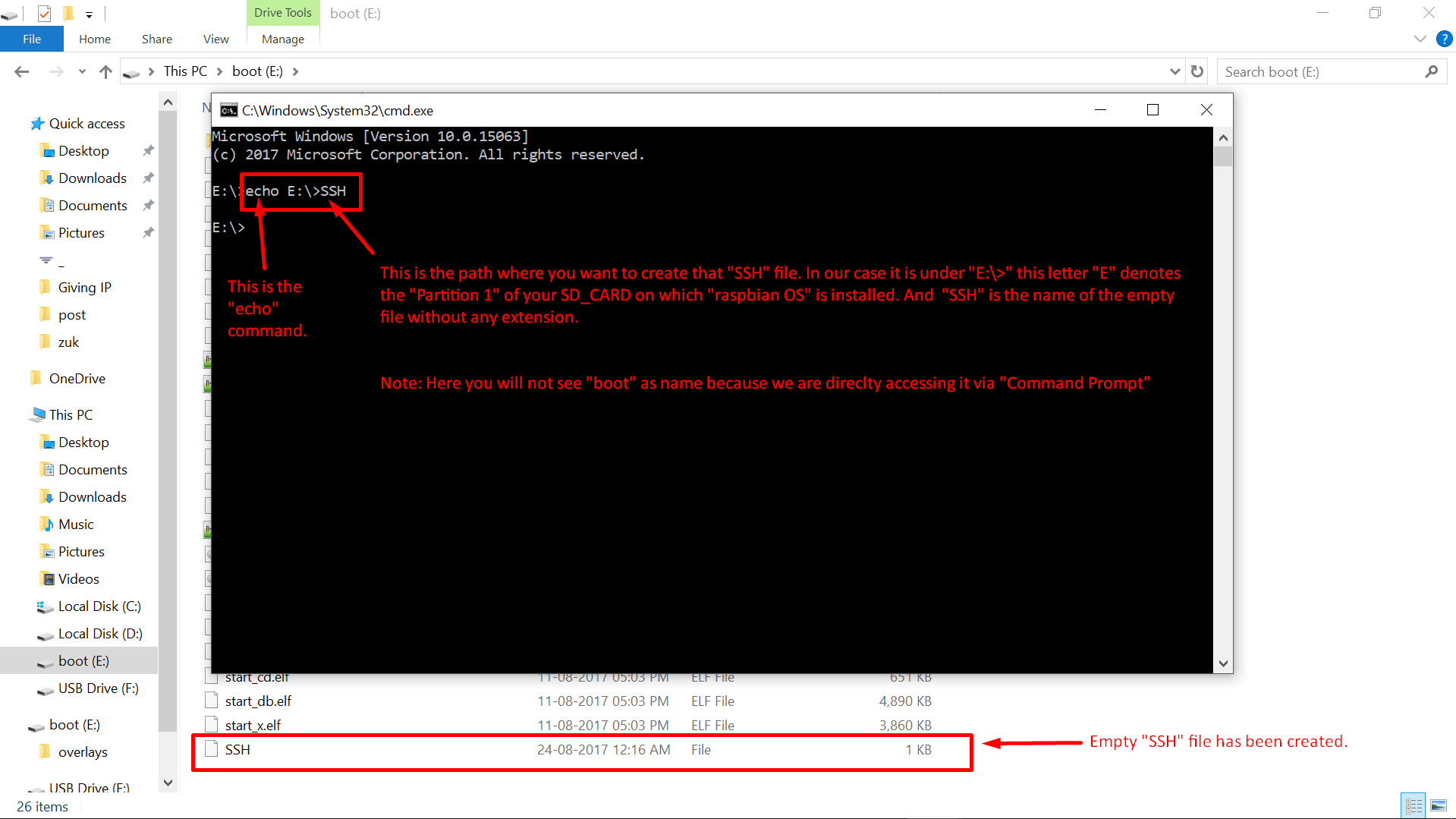The image size is (1456, 819).
Task: Click boot (E:) breadcrumb in address bar
Action: (257, 71)
